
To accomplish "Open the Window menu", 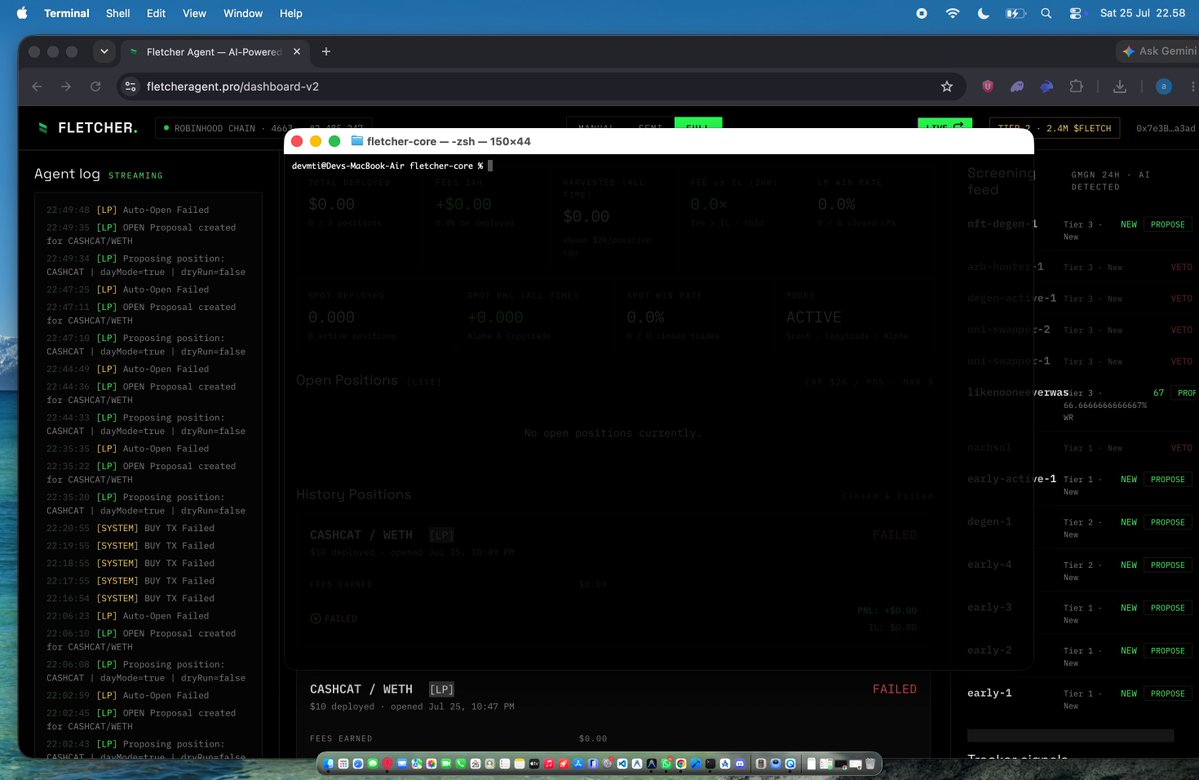I will [243, 13].
